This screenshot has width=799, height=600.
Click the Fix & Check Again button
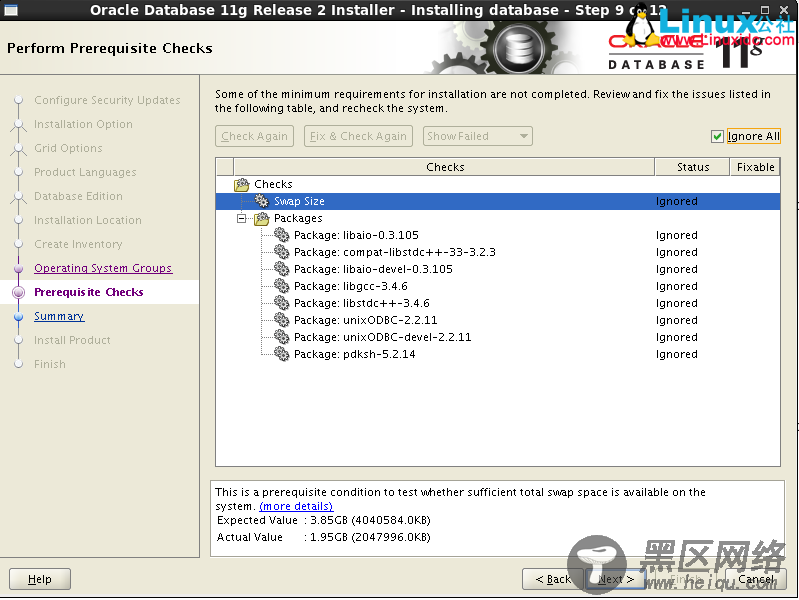pos(358,136)
